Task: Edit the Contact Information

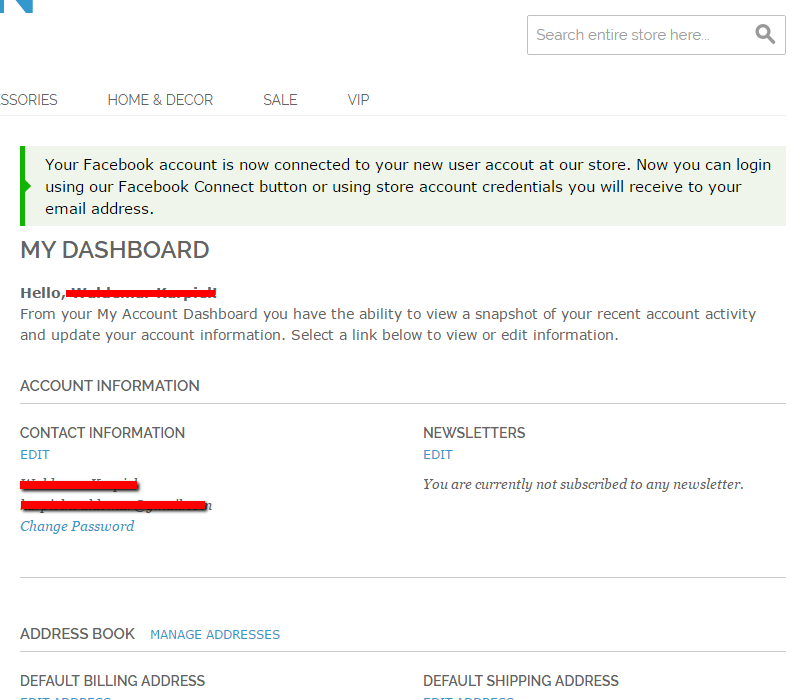Action: point(35,455)
